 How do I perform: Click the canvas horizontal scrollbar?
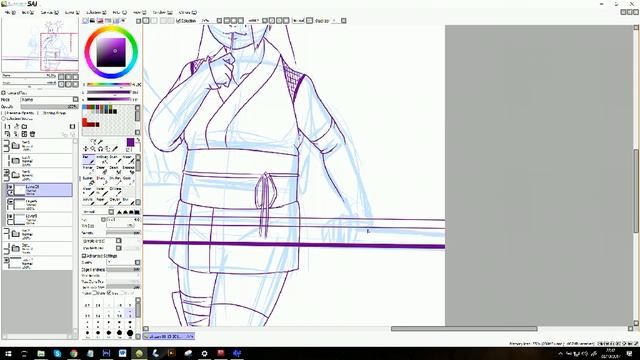coord(464,329)
